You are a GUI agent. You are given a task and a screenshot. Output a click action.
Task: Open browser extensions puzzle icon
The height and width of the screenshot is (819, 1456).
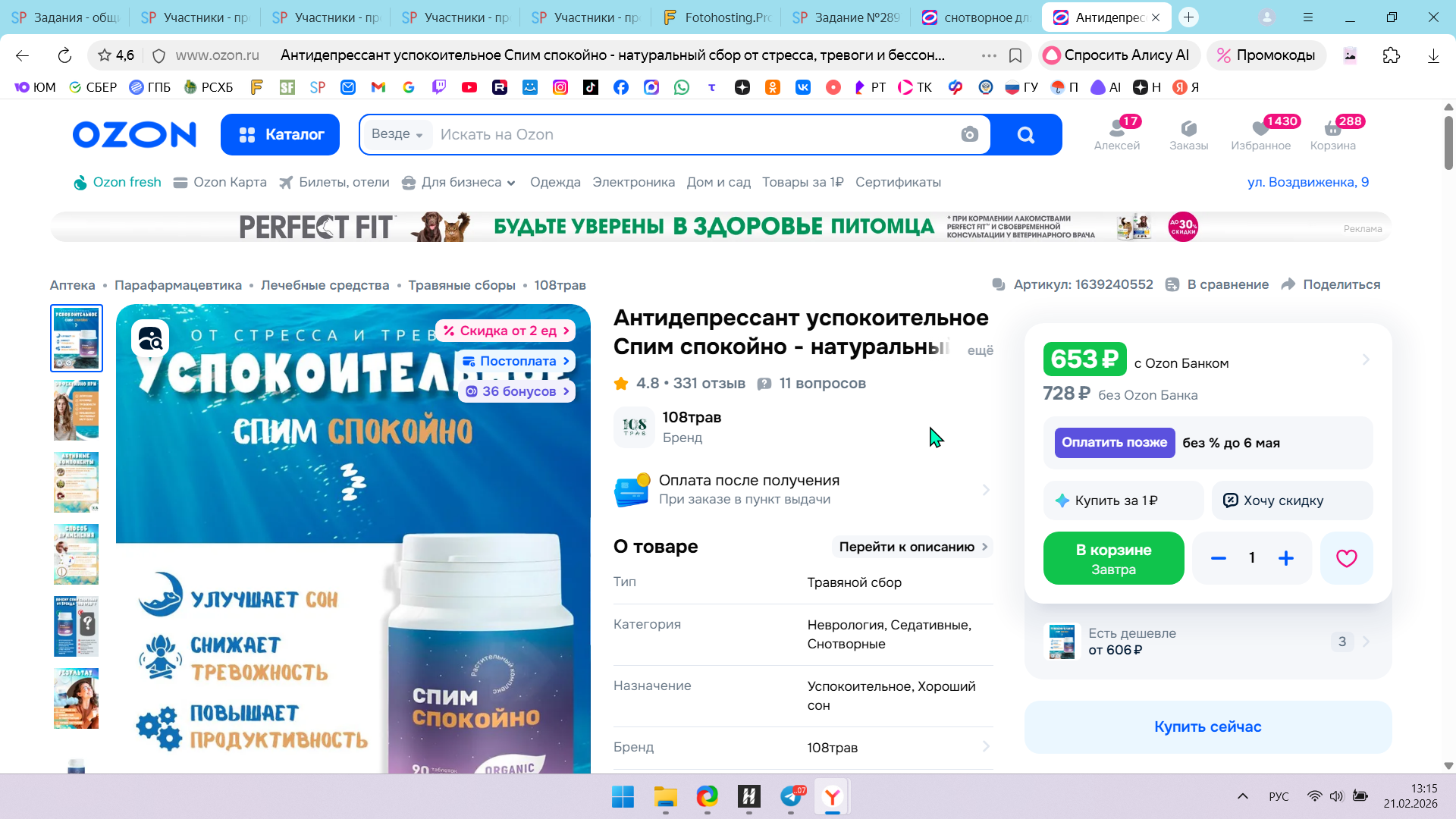point(1391,55)
